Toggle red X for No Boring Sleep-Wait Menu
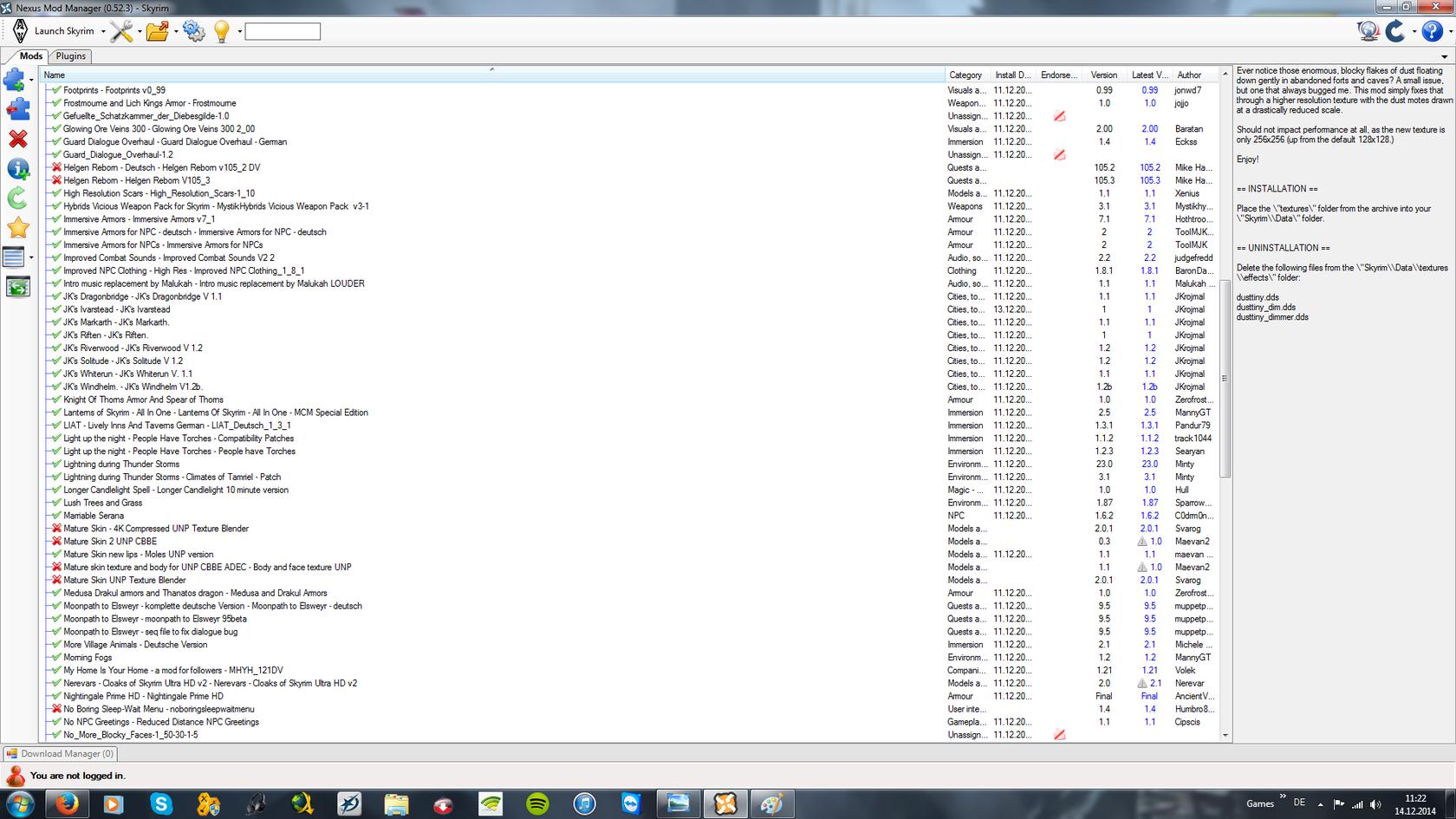The height and width of the screenshot is (819, 1456). click(56, 709)
